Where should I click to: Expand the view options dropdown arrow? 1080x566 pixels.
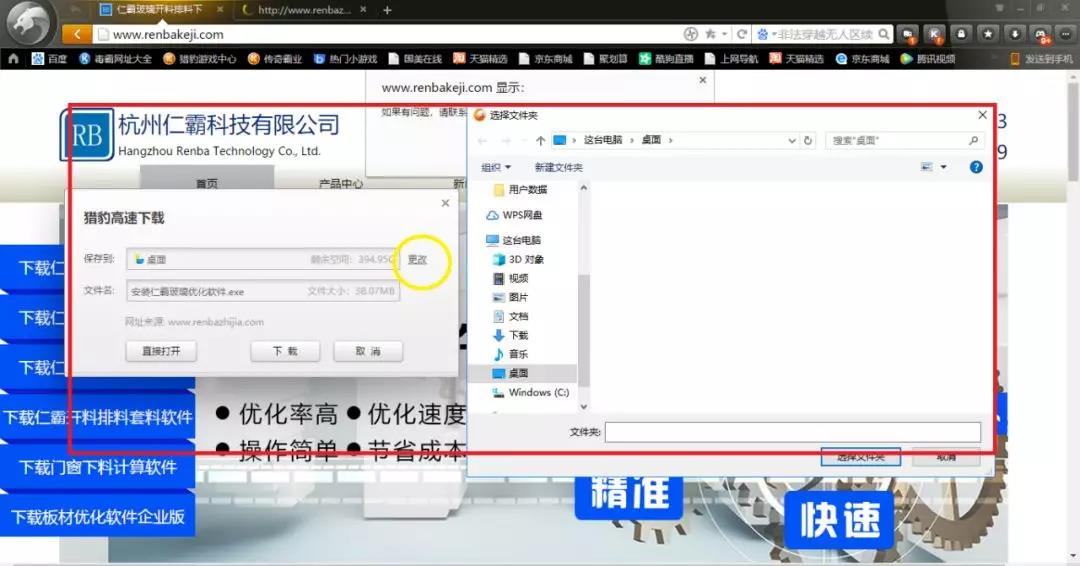point(944,167)
